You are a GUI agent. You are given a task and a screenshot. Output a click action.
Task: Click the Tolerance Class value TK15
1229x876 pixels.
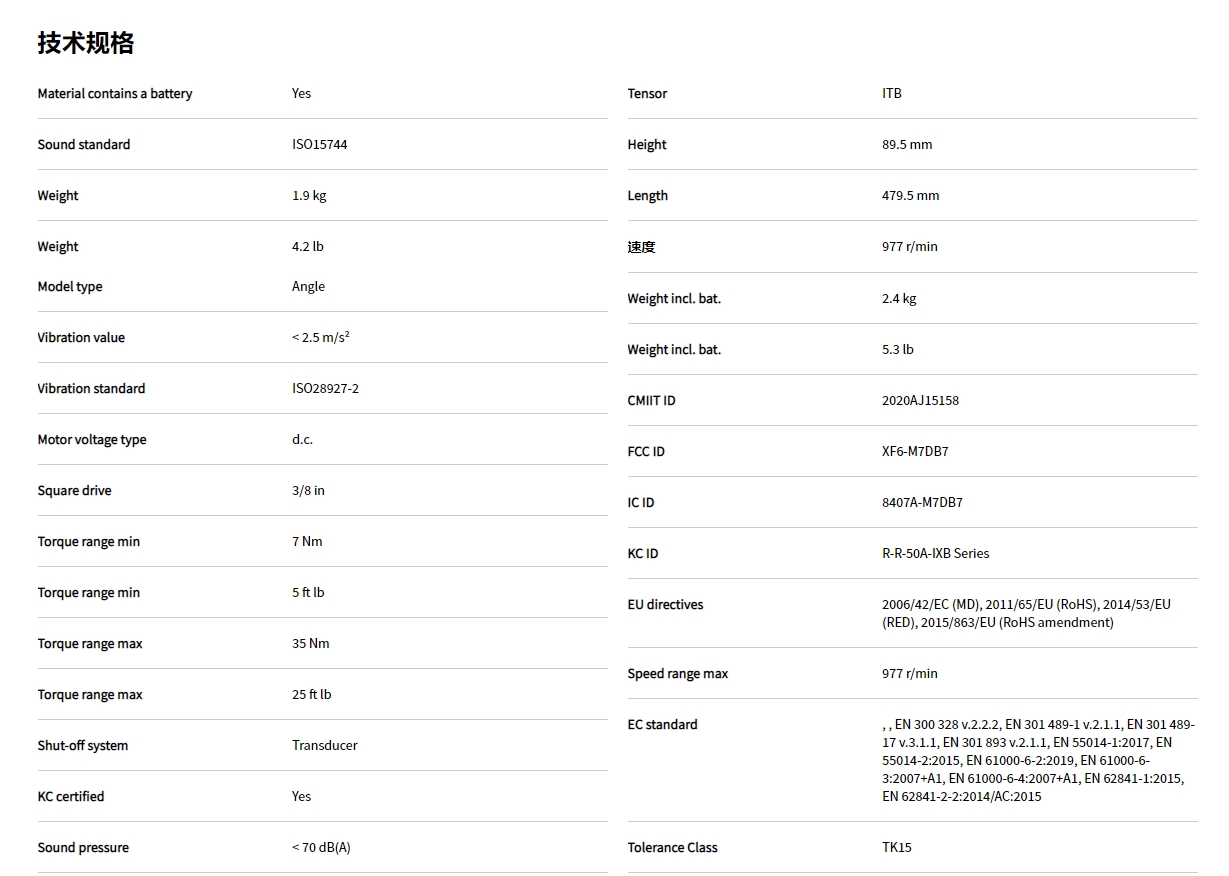click(896, 848)
